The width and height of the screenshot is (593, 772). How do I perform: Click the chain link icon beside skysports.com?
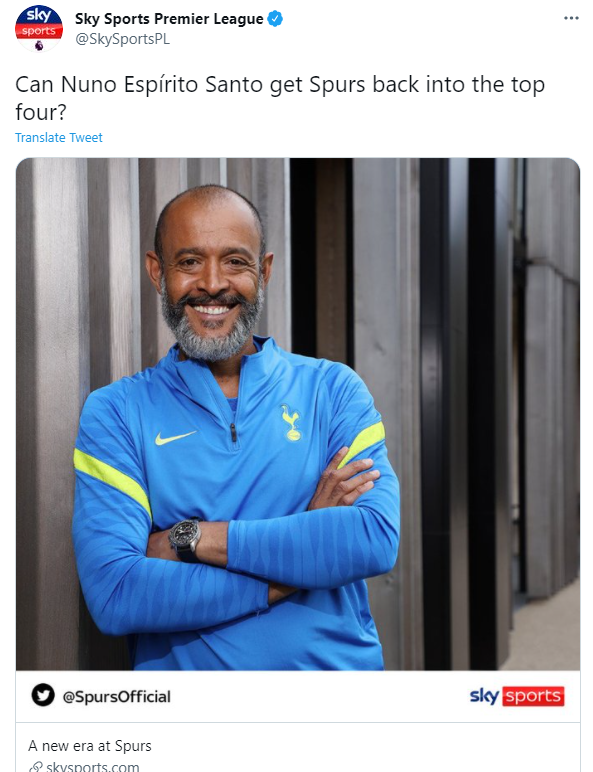coord(35,767)
